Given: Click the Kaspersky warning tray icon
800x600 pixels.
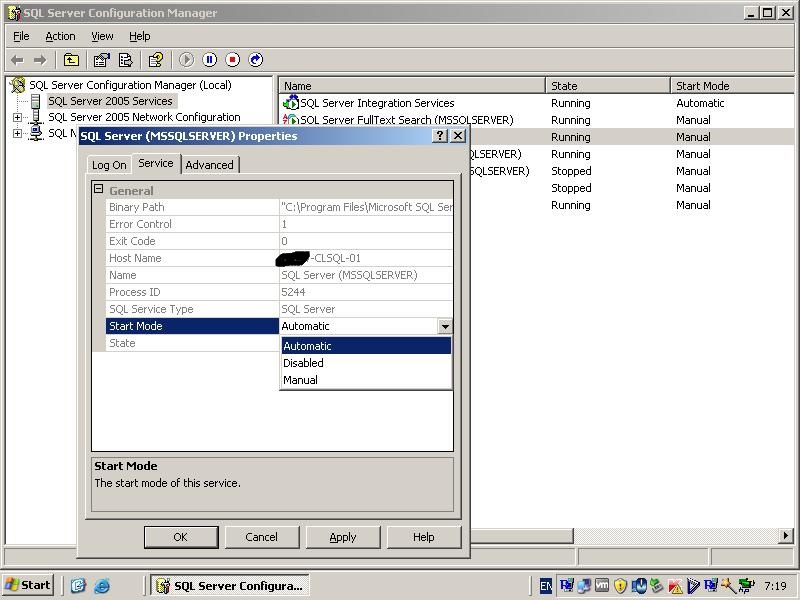Looking at the screenshot, I should click(x=676, y=586).
